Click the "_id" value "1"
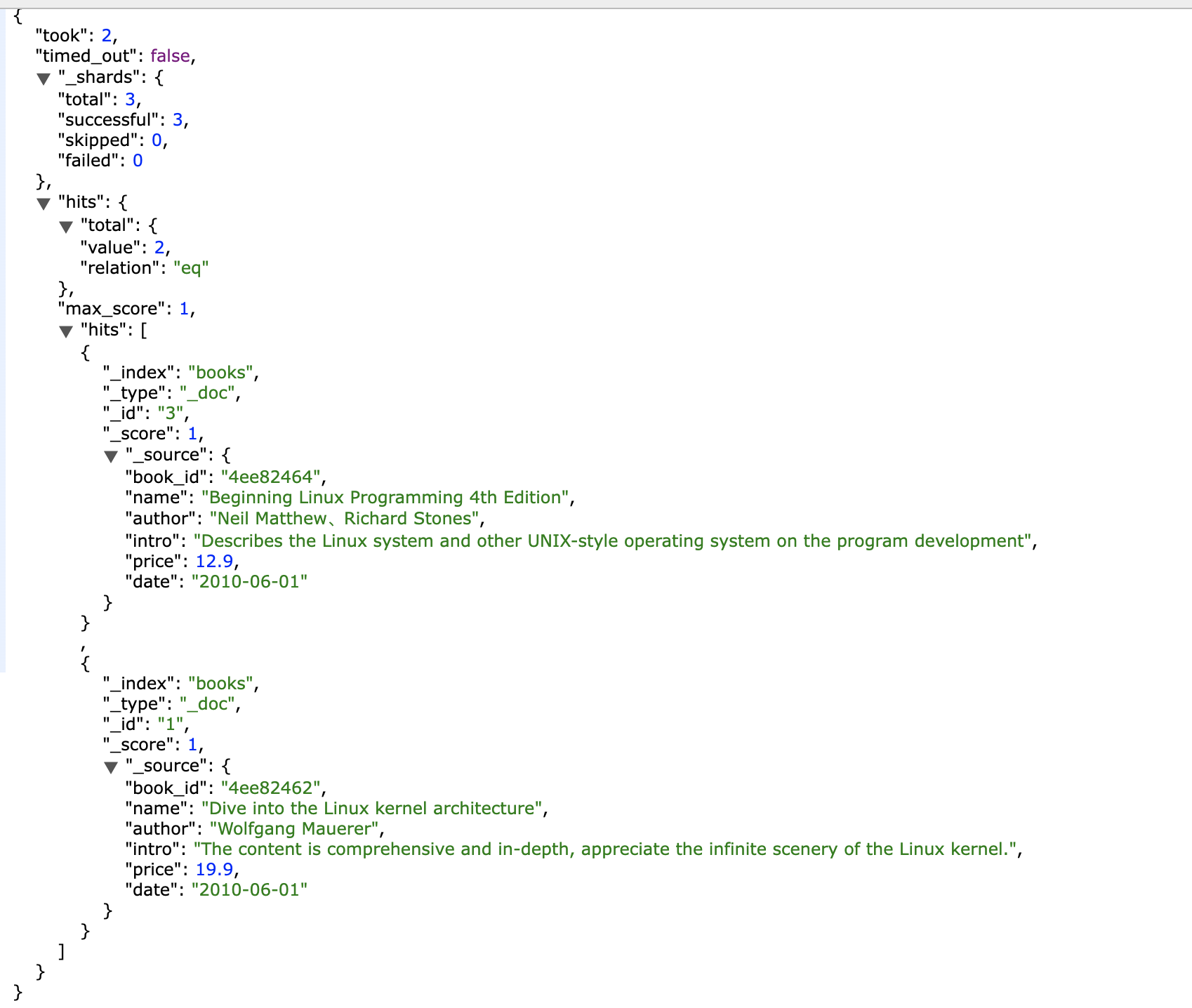The height and width of the screenshot is (1008, 1192). point(171,724)
